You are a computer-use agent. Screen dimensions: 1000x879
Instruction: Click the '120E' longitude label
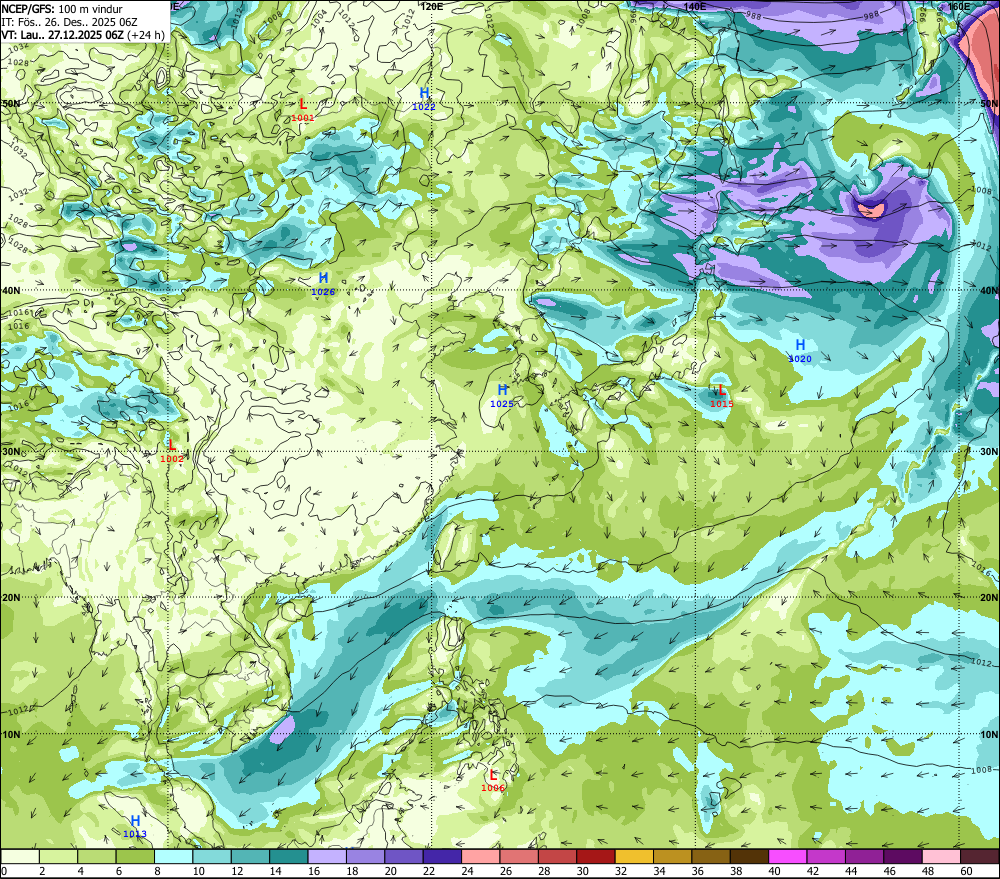point(432,6)
